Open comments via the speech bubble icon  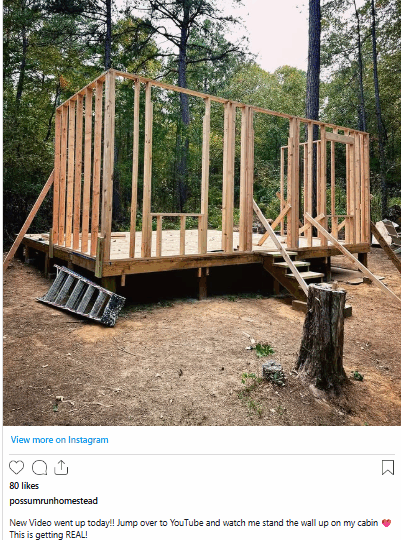pyautogui.click(x=39, y=468)
